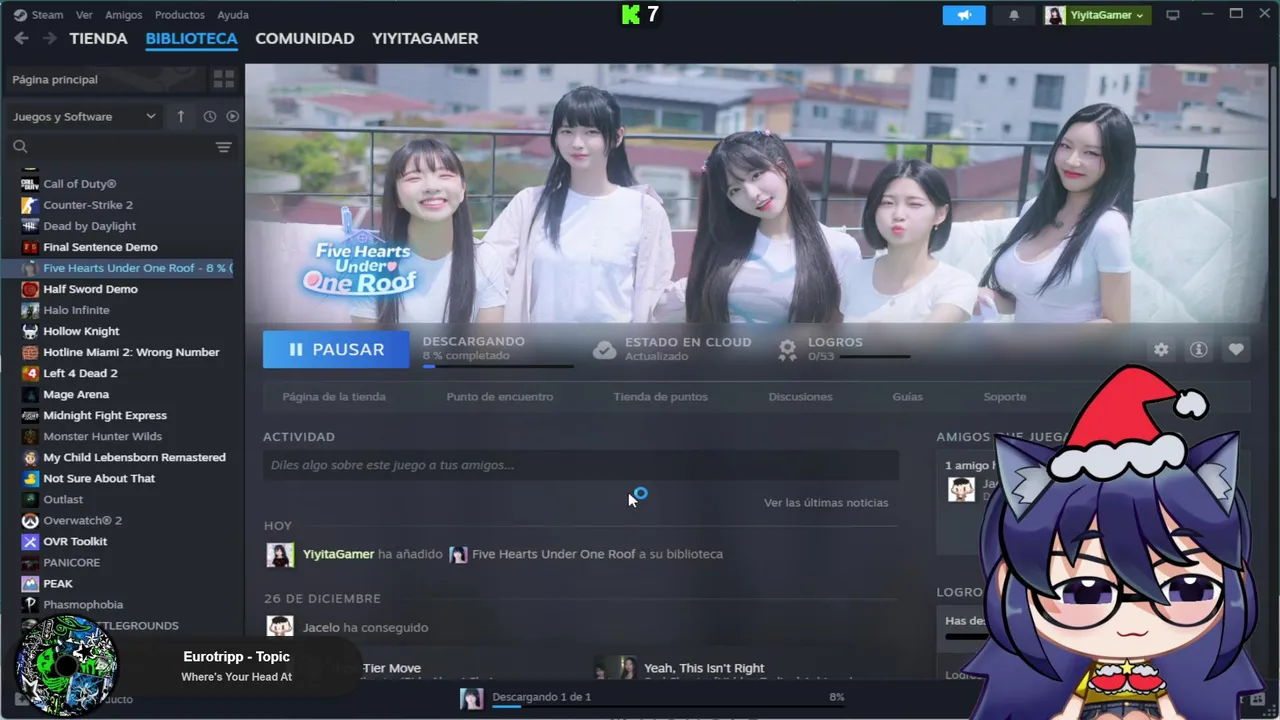The height and width of the screenshot is (720, 1280).
Task: Open Tienda de puntos link
Action: 660,397
